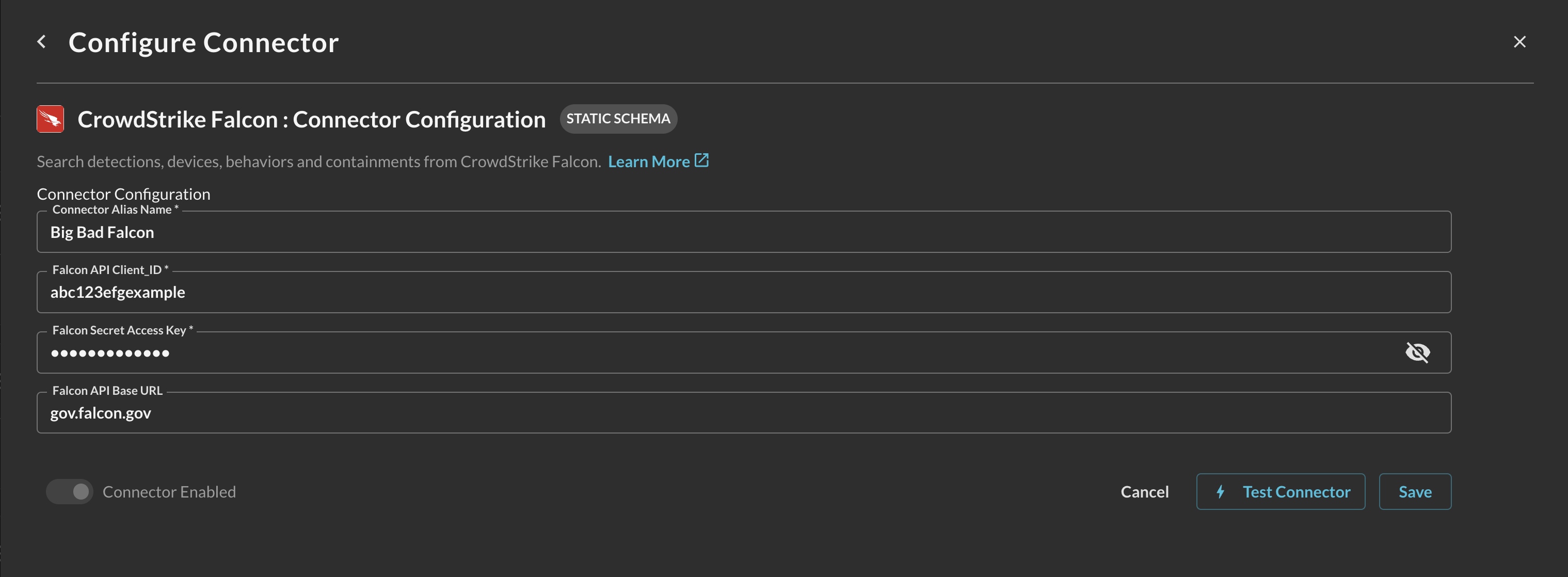Toggle password visibility for Secret Access Key

[1419, 351]
